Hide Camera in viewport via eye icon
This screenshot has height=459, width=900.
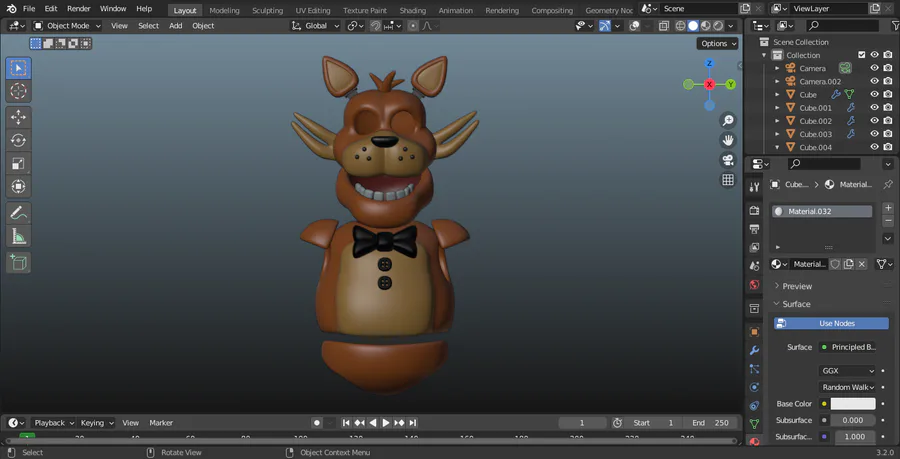(874, 68)
